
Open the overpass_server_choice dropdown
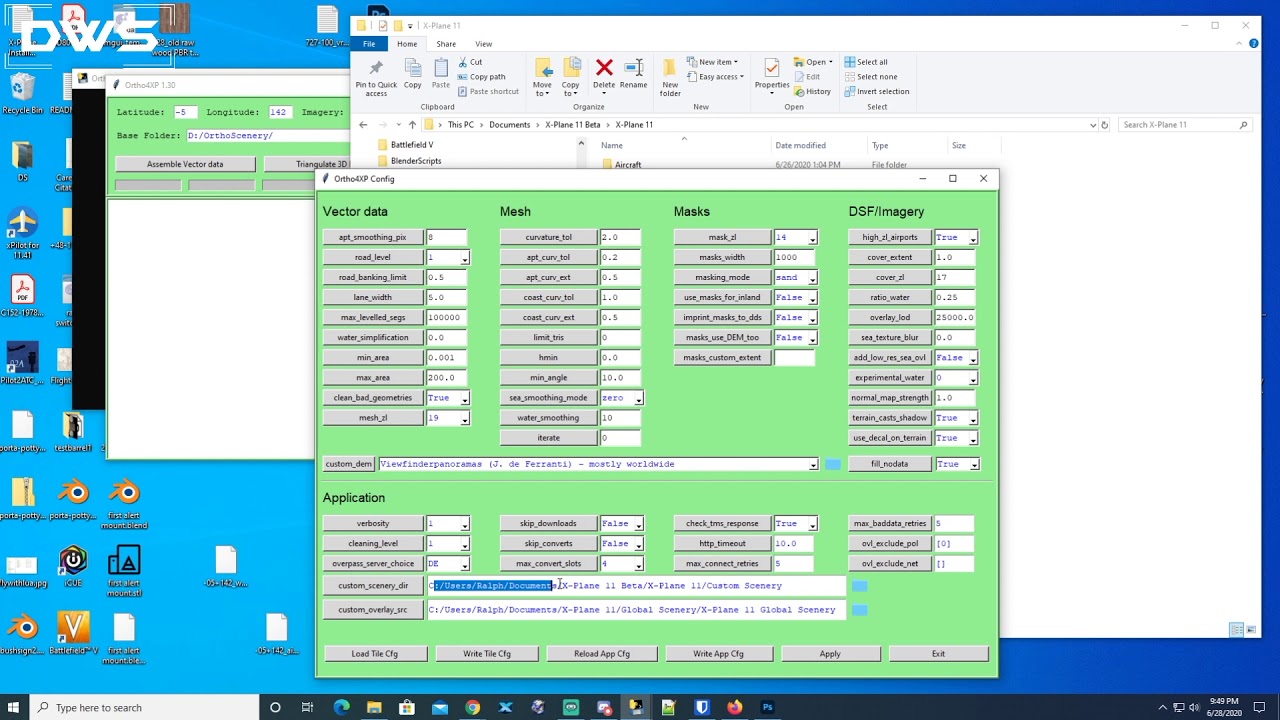(464, 564)
